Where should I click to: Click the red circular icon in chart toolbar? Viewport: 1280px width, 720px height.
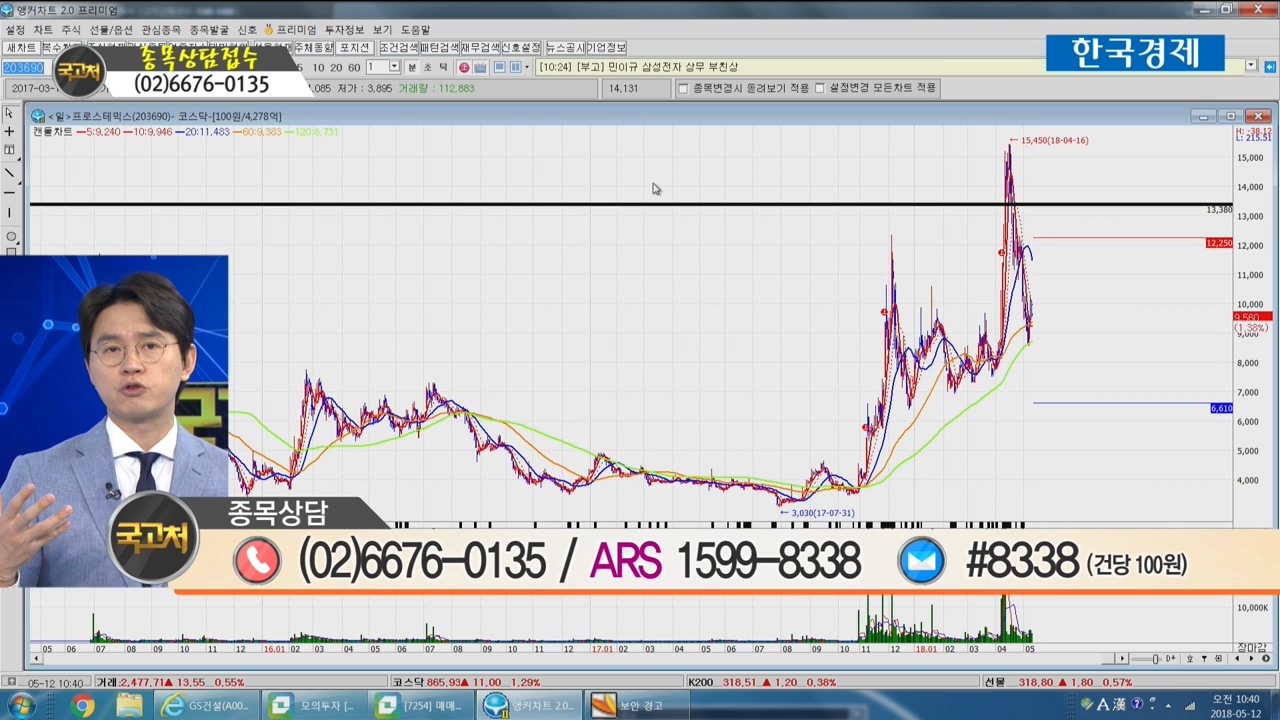[464, 67]
